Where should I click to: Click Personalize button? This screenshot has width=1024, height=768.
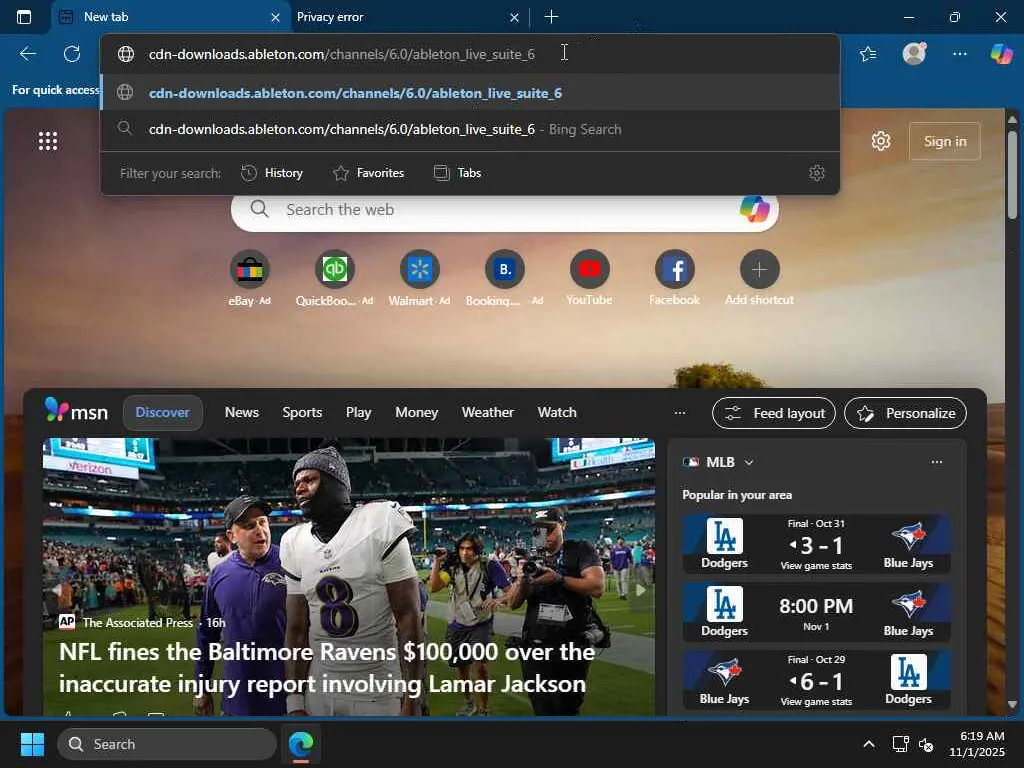pos(905,413)
